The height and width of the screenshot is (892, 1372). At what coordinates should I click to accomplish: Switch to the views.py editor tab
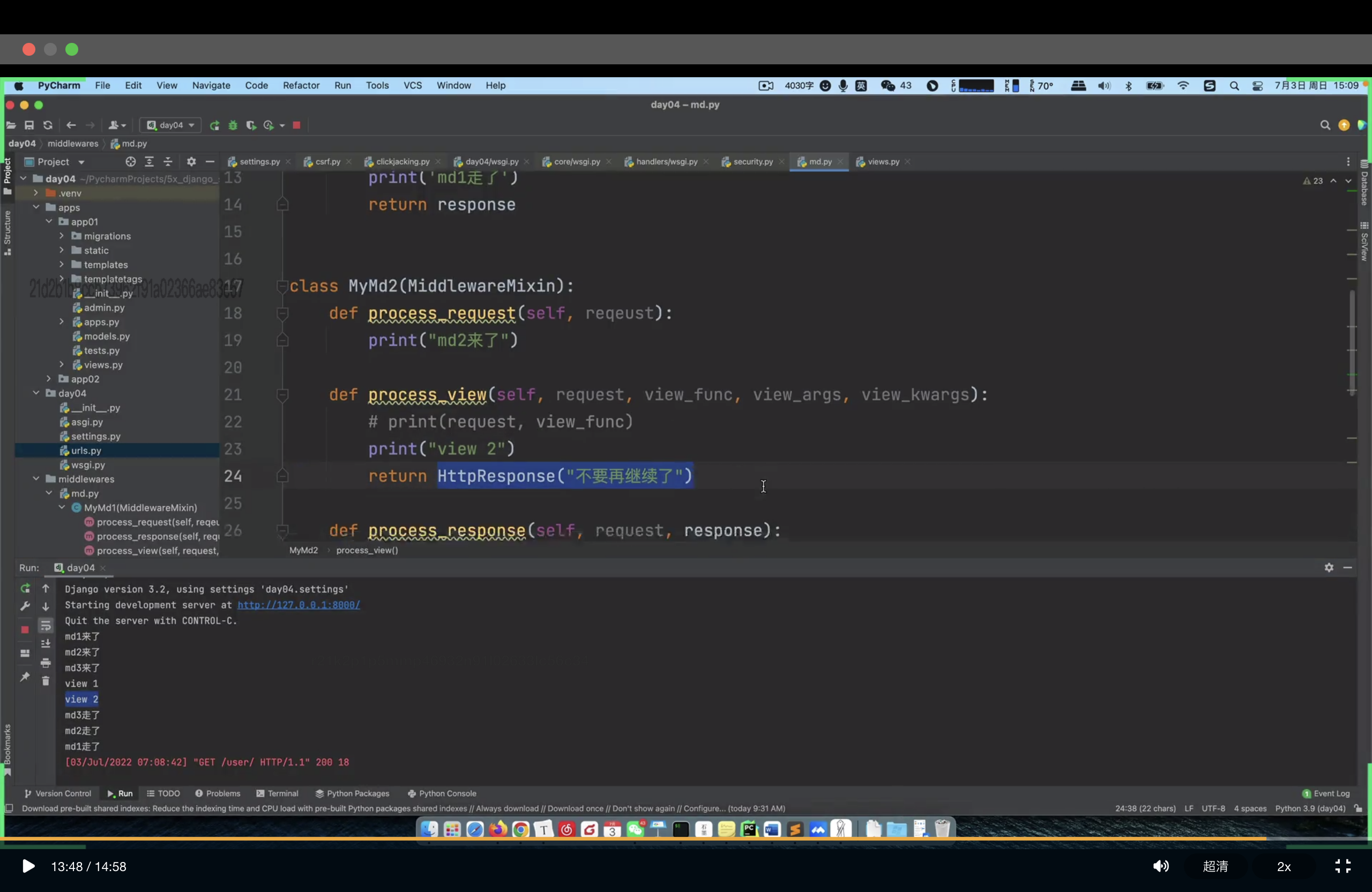tap(883, 162)
